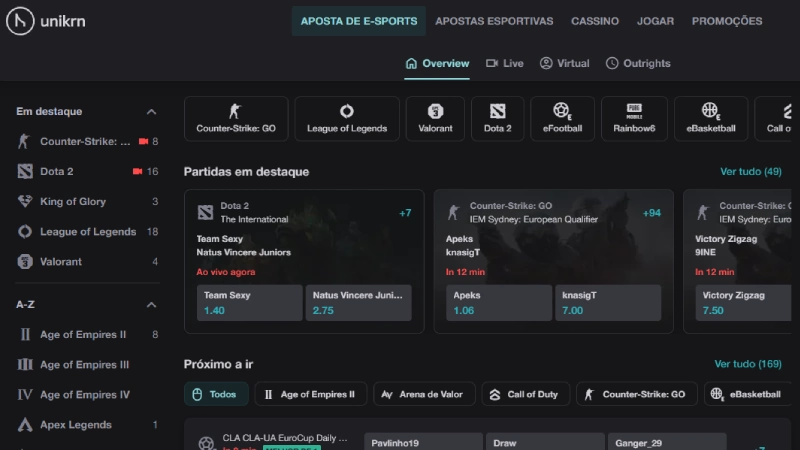Image resolution: width=800 pixels, height=450 pixels.
Task: Open League of Legends in sidebar
Action: click(x=87, y=232)
